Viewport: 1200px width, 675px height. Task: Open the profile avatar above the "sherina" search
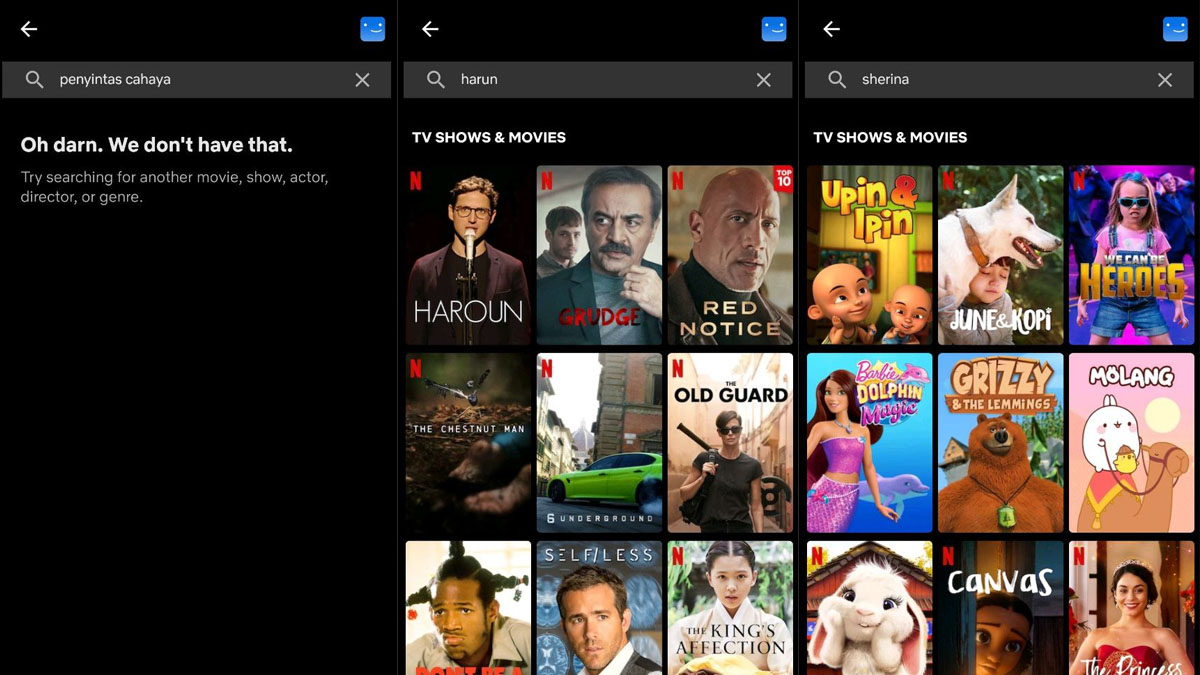[1175, 29]
